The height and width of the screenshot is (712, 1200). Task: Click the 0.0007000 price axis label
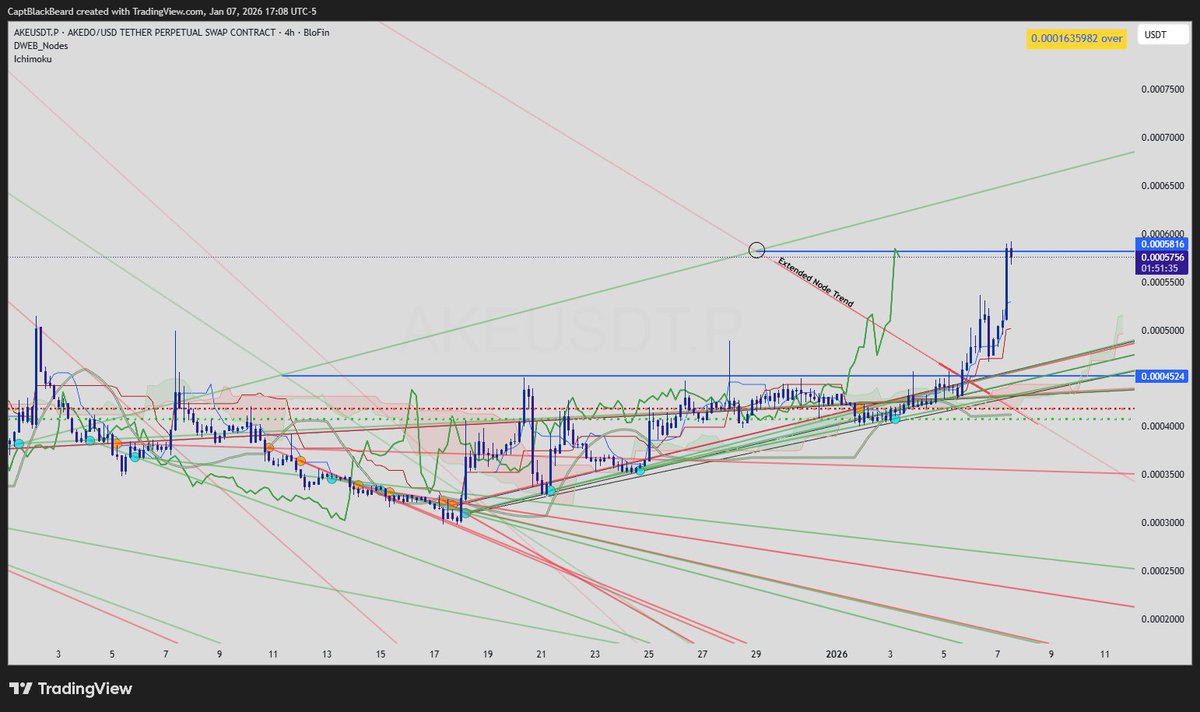tap(1161, 137)
